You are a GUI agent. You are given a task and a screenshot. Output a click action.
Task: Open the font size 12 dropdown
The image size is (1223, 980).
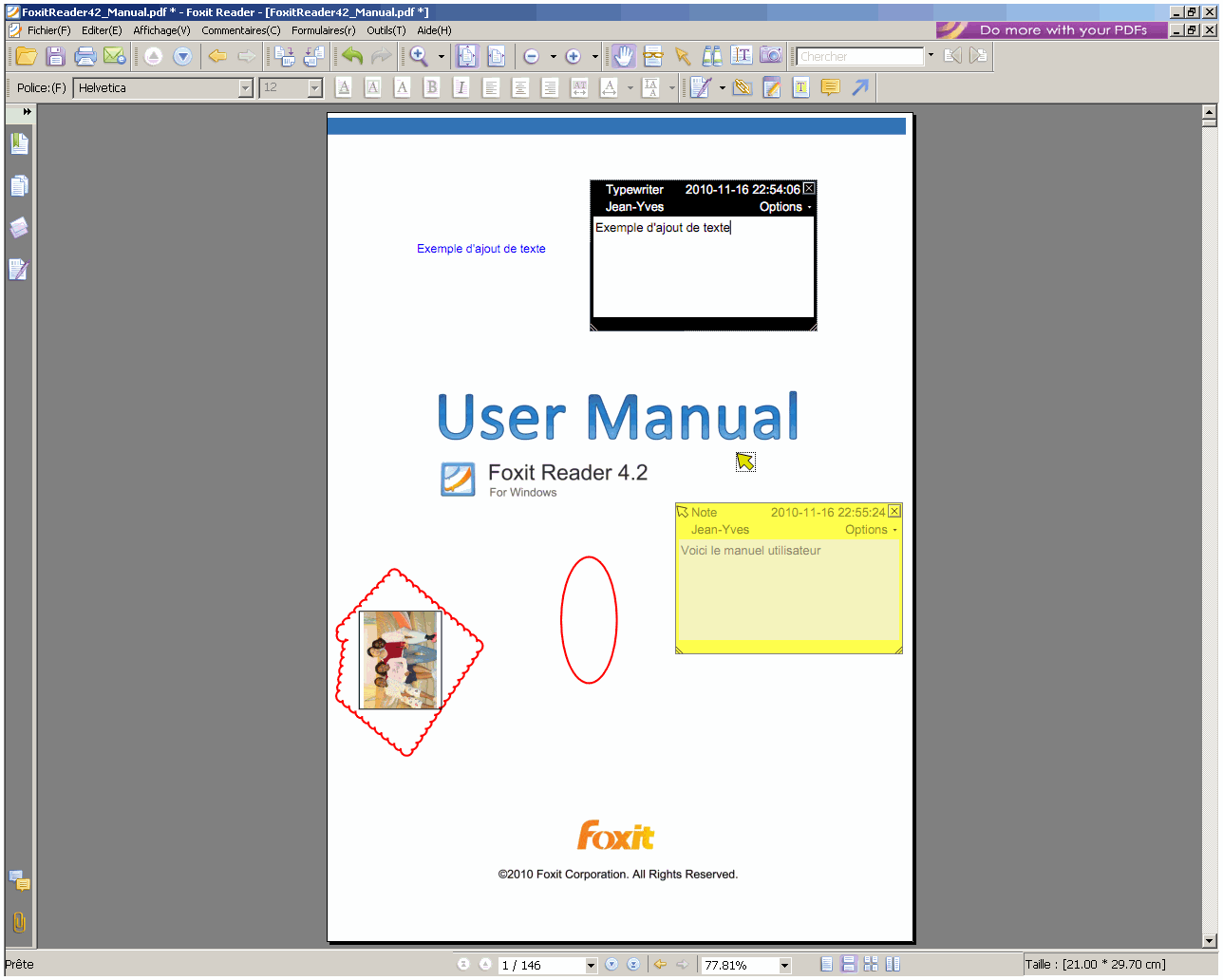(x=315, y=88)
